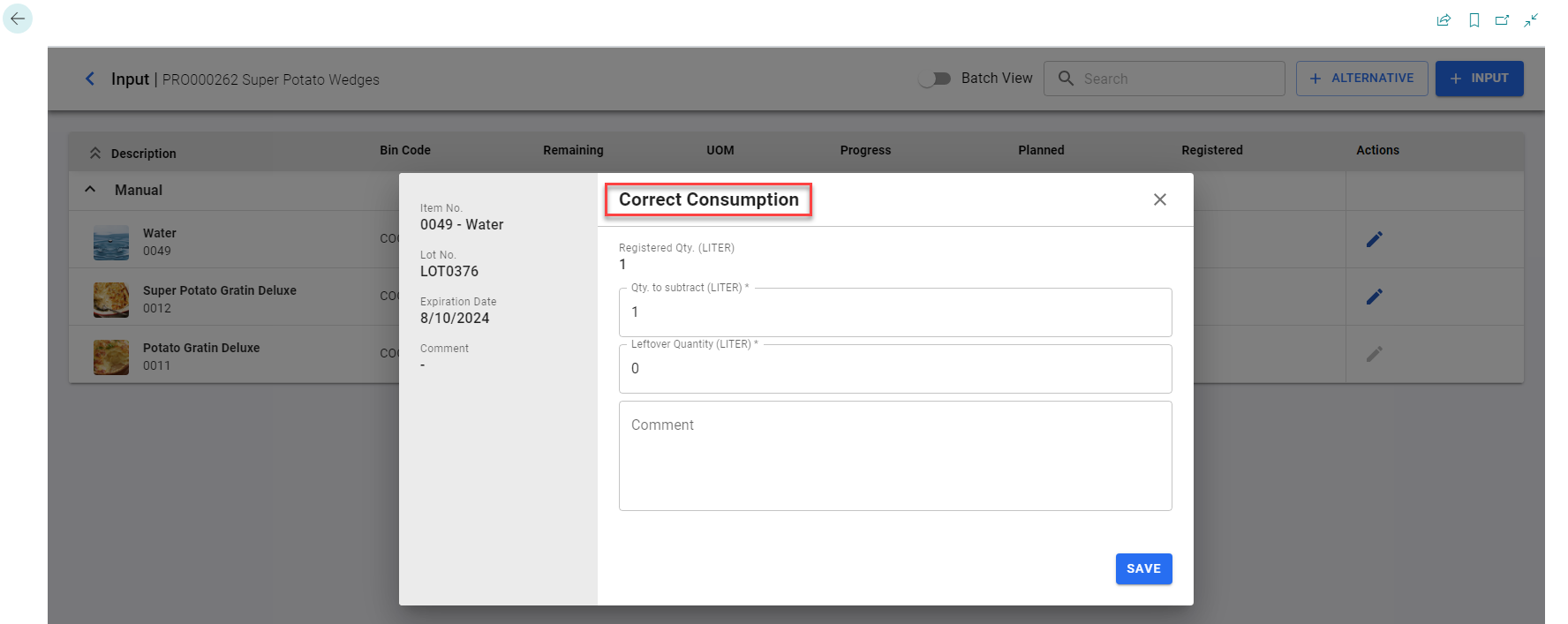Click the Progress column header
Image resolution: width=1568 pixels, height=624 pixels.
coord(865,150)
